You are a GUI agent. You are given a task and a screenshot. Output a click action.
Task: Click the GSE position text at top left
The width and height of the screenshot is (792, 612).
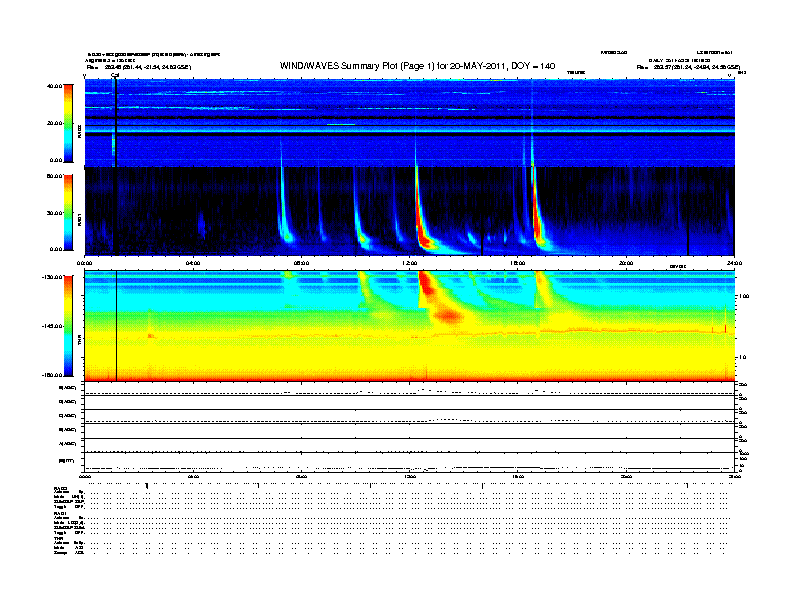tap(139, 67)
